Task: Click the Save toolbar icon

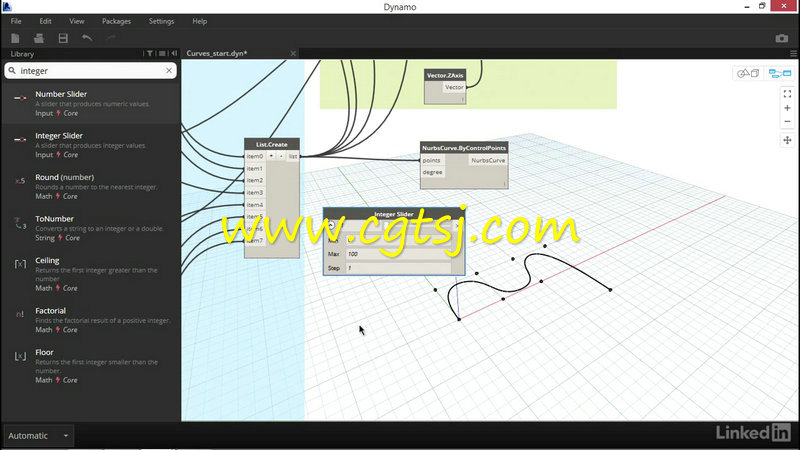Action: [x=63, y=38]
